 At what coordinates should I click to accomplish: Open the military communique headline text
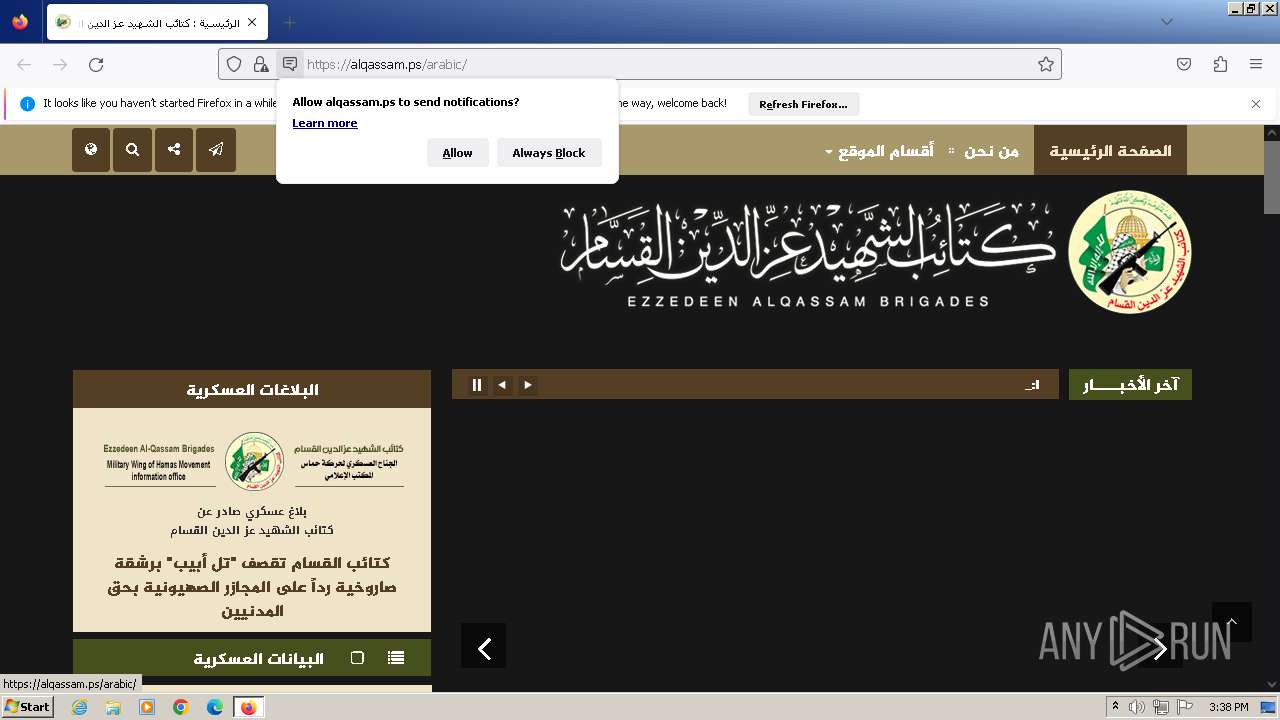tap(252, 586)
